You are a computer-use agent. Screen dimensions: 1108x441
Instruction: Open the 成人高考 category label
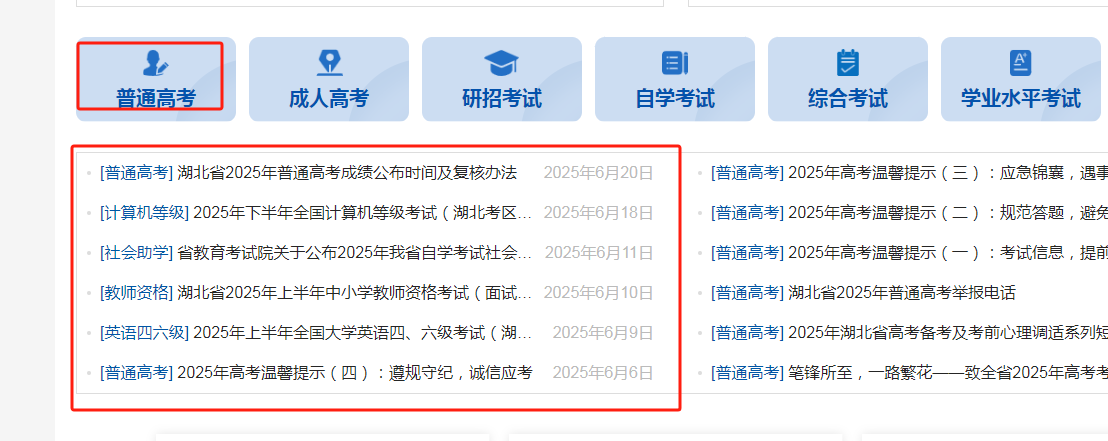pos(329,98)
